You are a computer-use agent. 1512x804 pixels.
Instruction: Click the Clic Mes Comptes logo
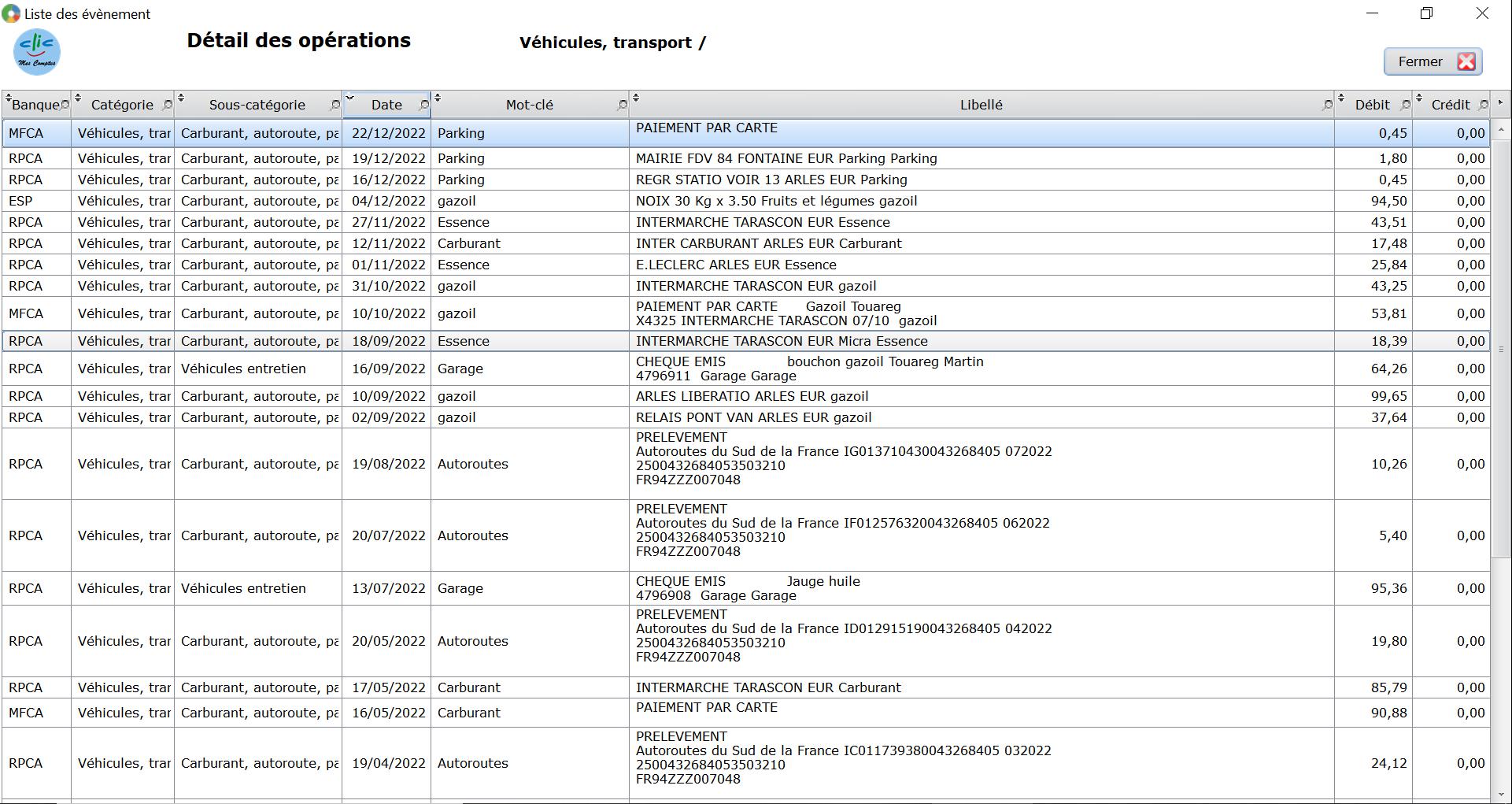(x=37, y=52)
